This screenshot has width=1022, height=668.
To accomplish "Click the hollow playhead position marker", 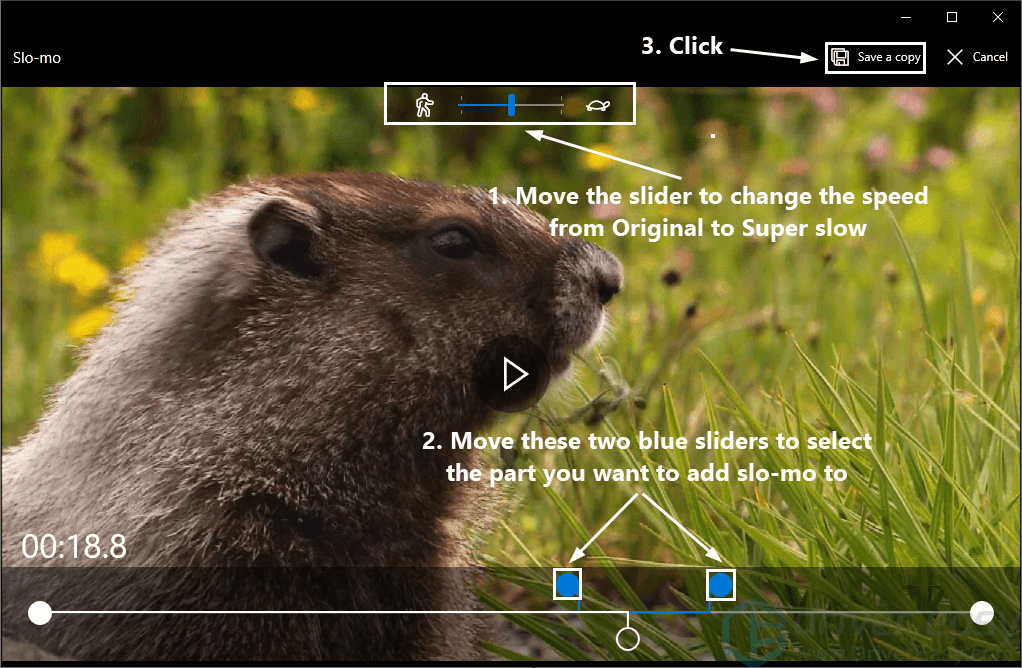I will (628, 639).
